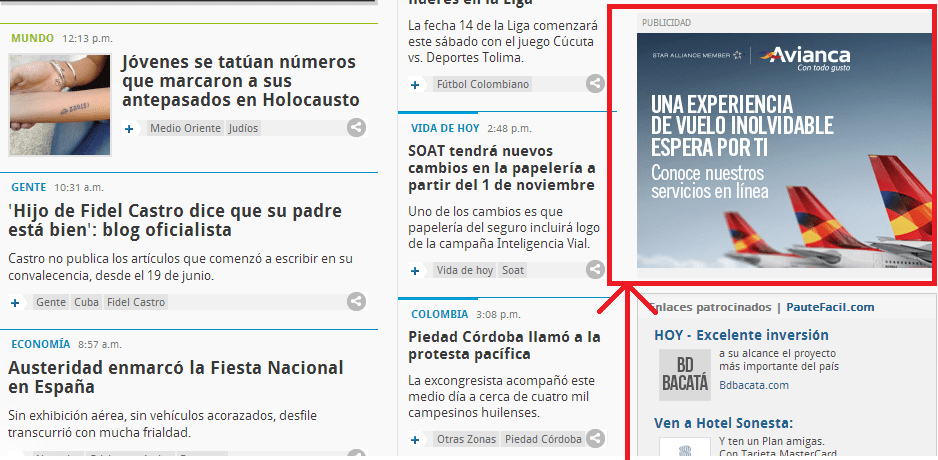Screen dimensions: 938x460
Task: Go to the COLOMBIA section label
Action: pos(440,314)
